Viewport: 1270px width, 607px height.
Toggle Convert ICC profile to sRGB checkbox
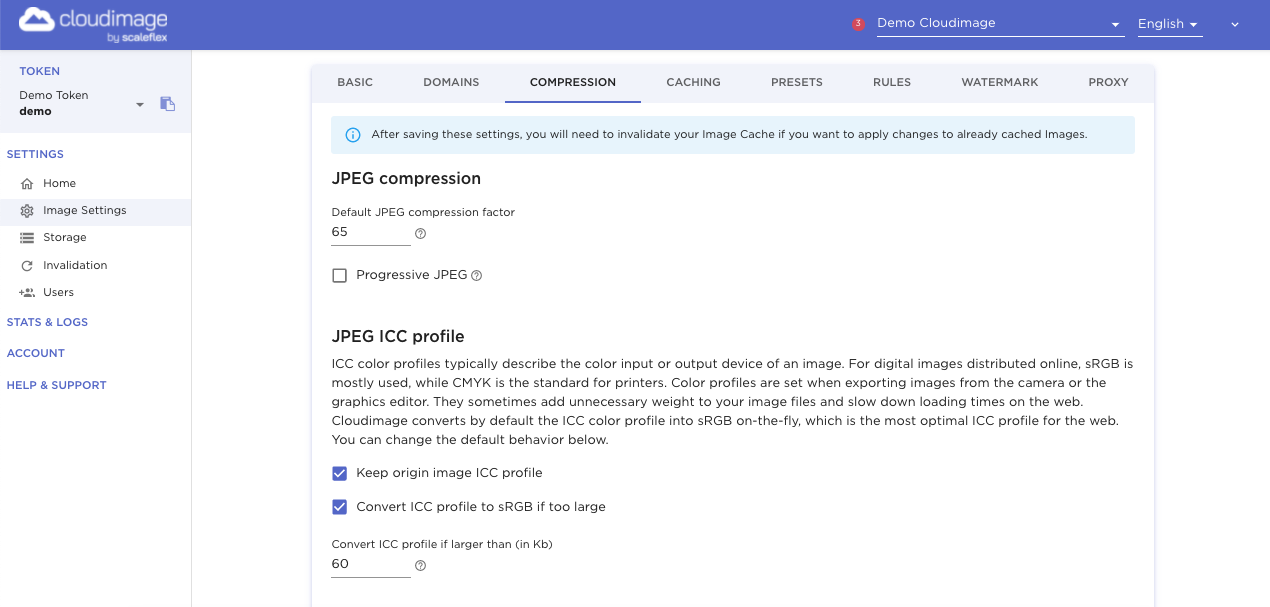(x=340, y=507)
